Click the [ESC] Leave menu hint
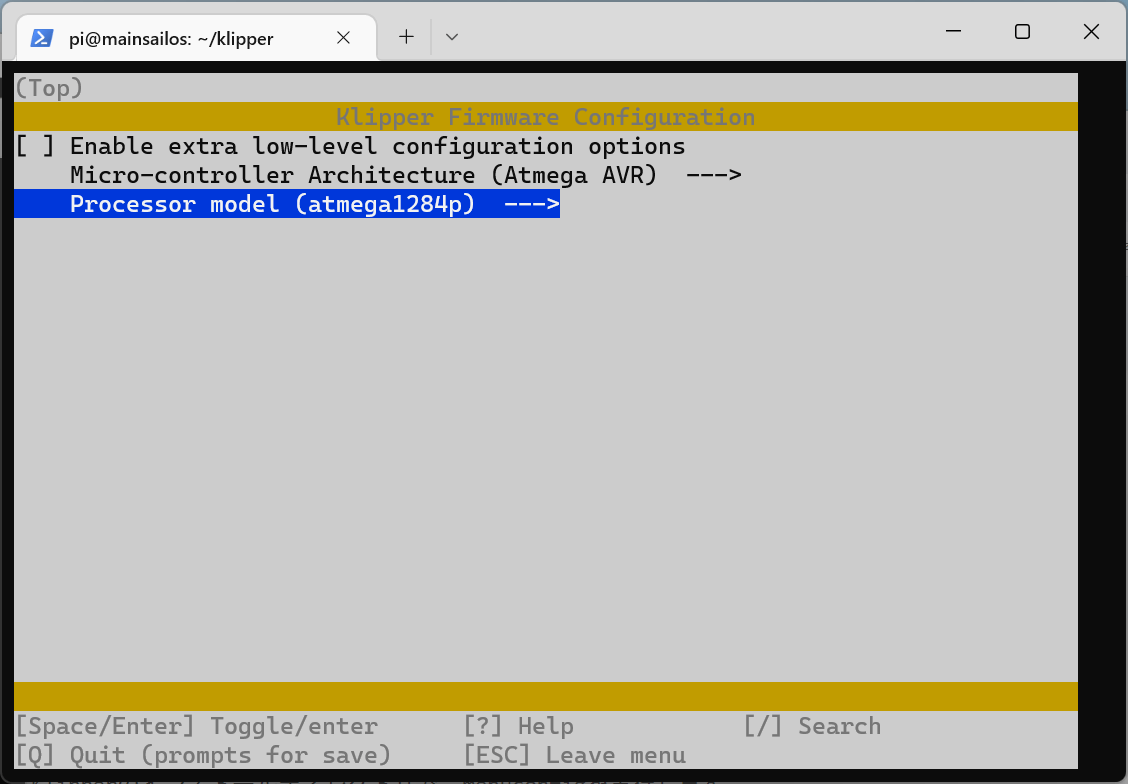This screenshot has height=784, width=1128. [x=575, y=755]
